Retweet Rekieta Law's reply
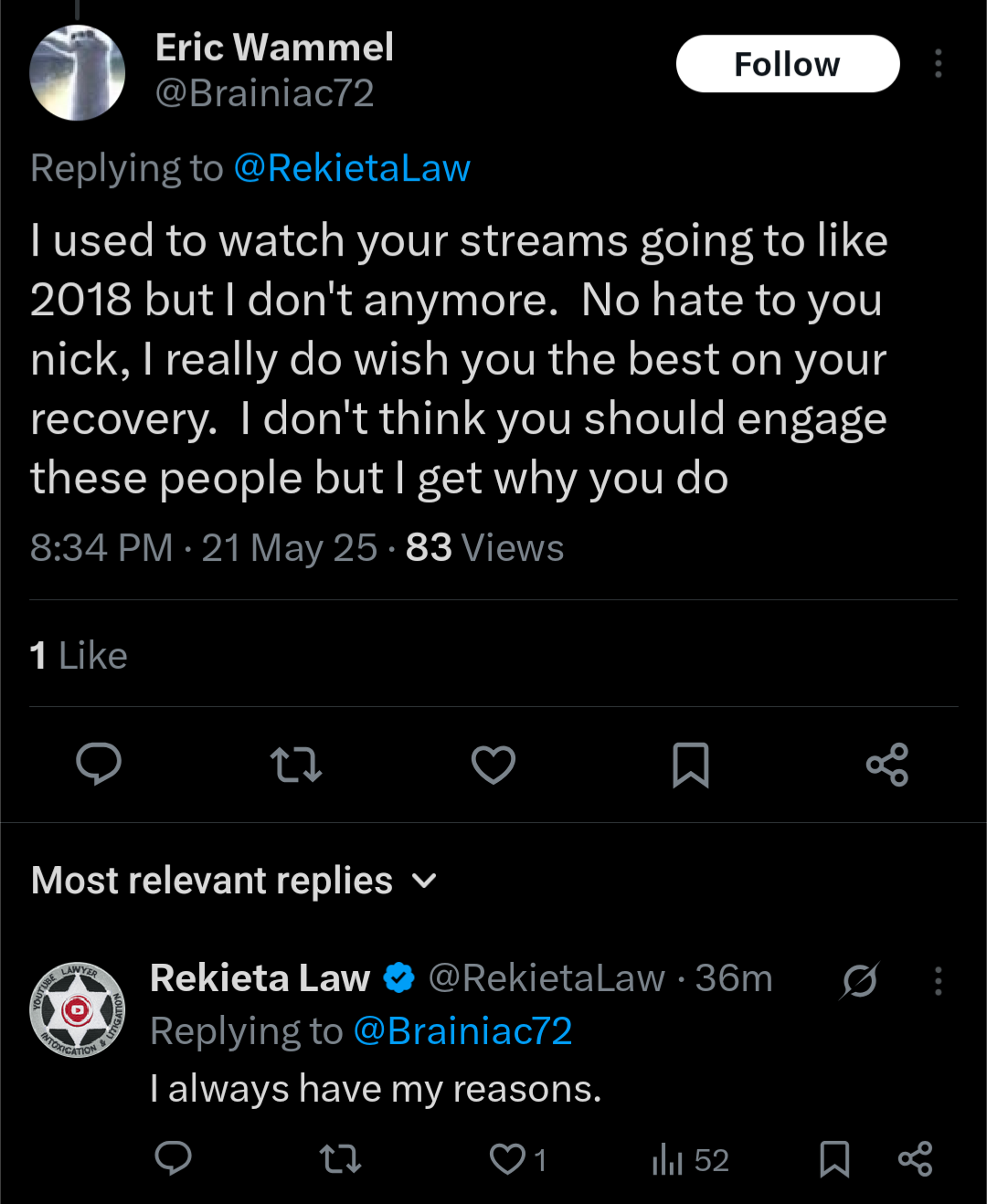 pyautogui.click(x=340, y=1159)
